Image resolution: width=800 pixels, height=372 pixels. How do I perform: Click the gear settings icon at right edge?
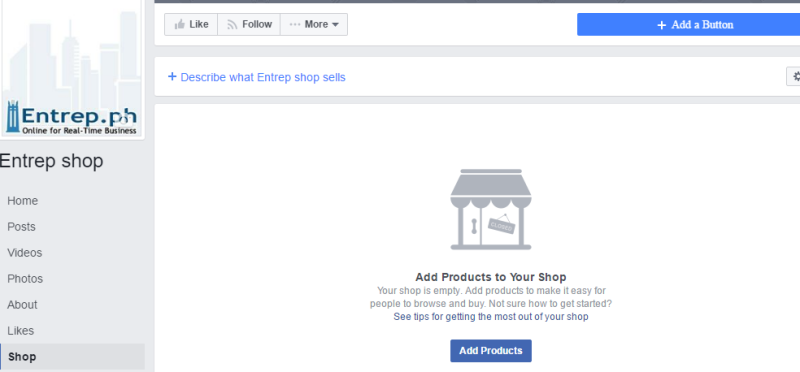coord(795,77)
